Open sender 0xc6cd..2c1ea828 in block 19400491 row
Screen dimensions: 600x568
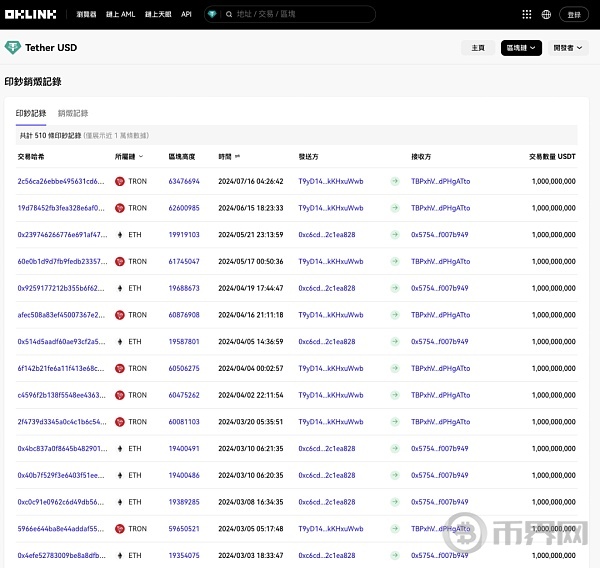[x=327, y=448]
